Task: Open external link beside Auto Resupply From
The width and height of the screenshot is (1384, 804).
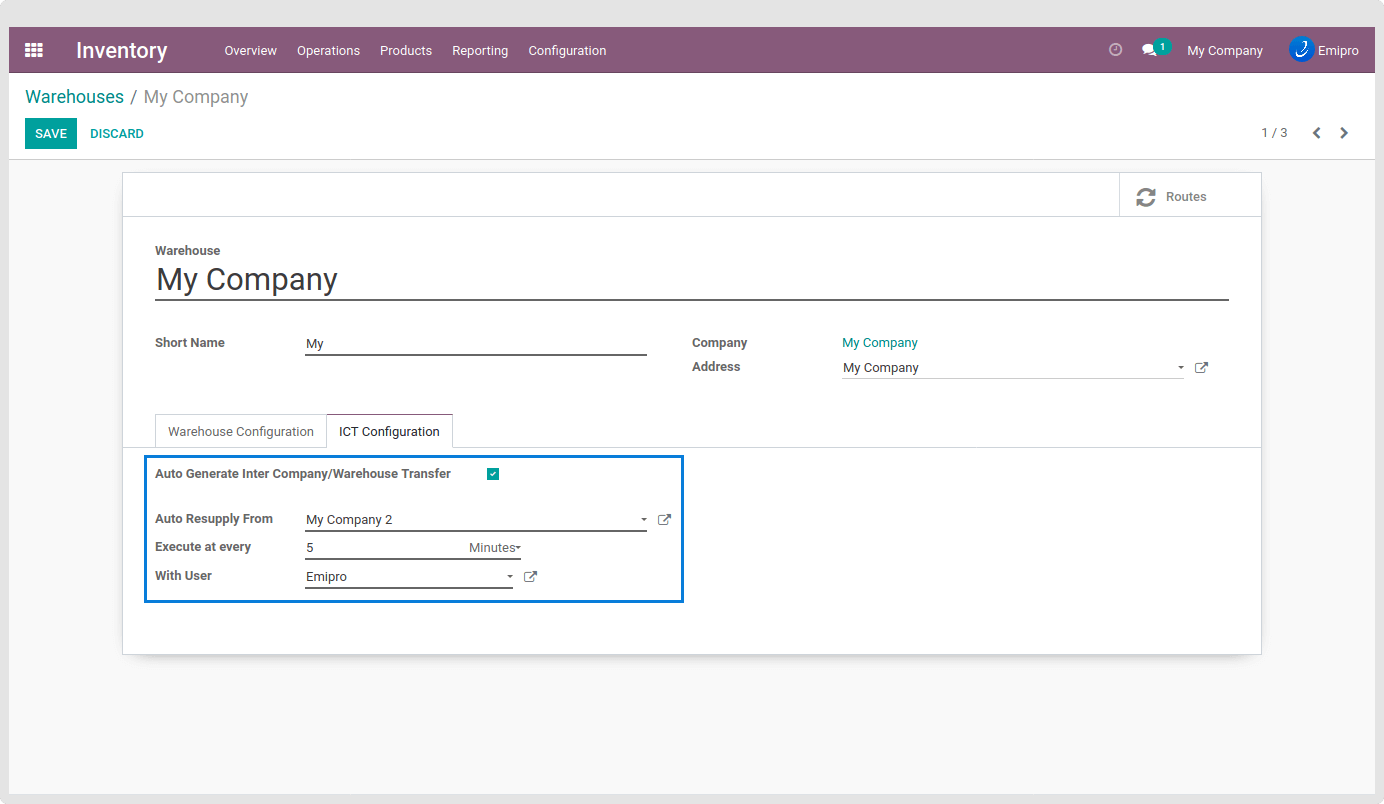Action: 664,520
